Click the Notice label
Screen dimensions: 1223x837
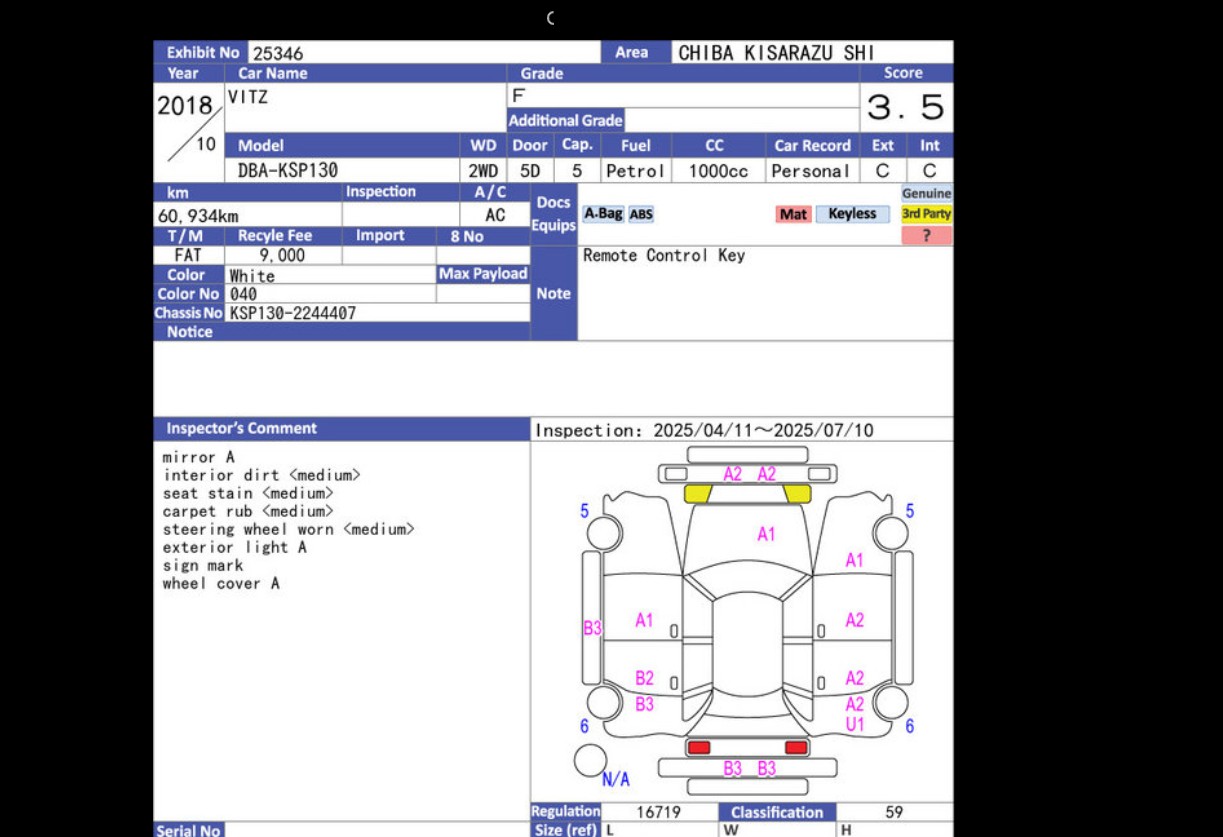tap(190, 332)
